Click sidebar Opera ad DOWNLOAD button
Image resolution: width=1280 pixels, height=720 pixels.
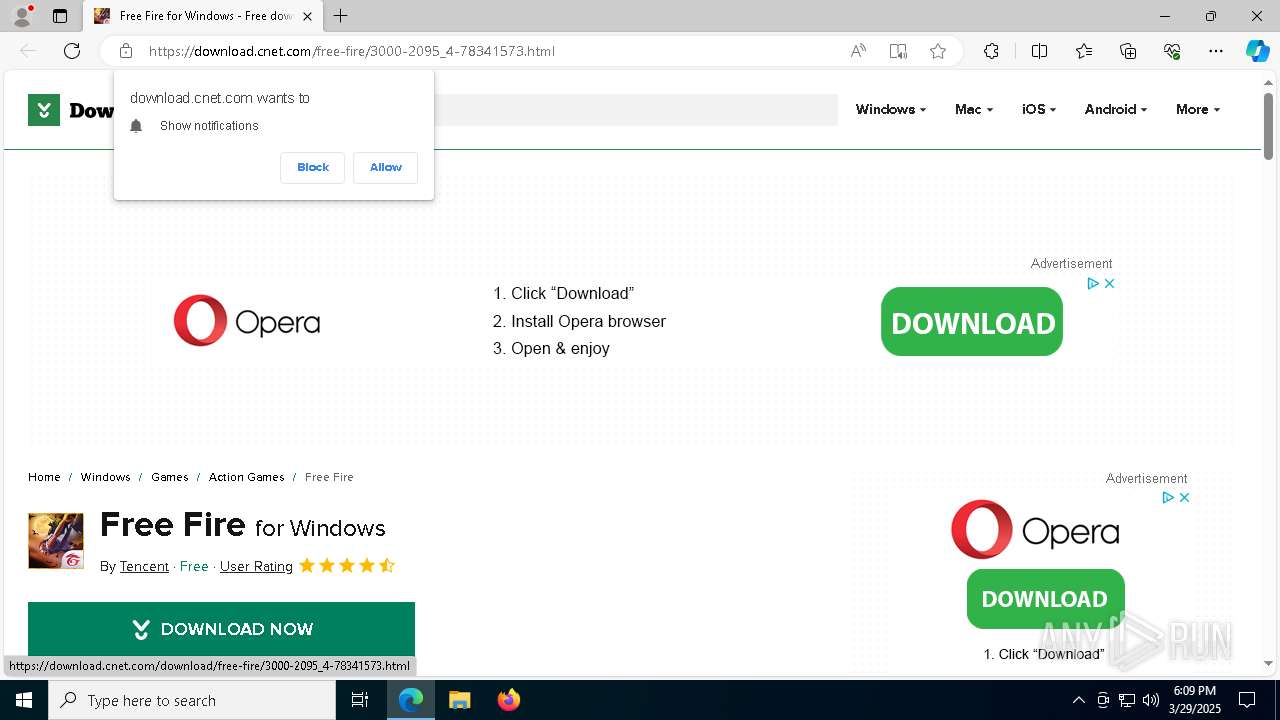pos(1045,599)
